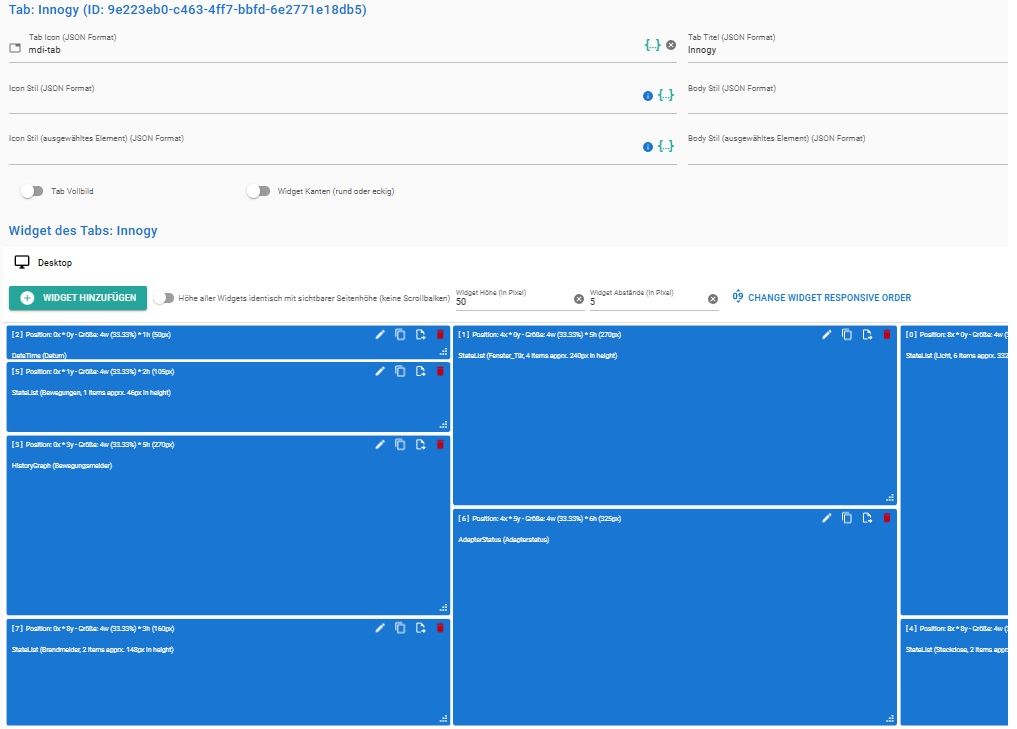Toggle identical widget height (keine Scrollbalken) switch
This screenshot has height=729, width=1017.
[163, 298]
